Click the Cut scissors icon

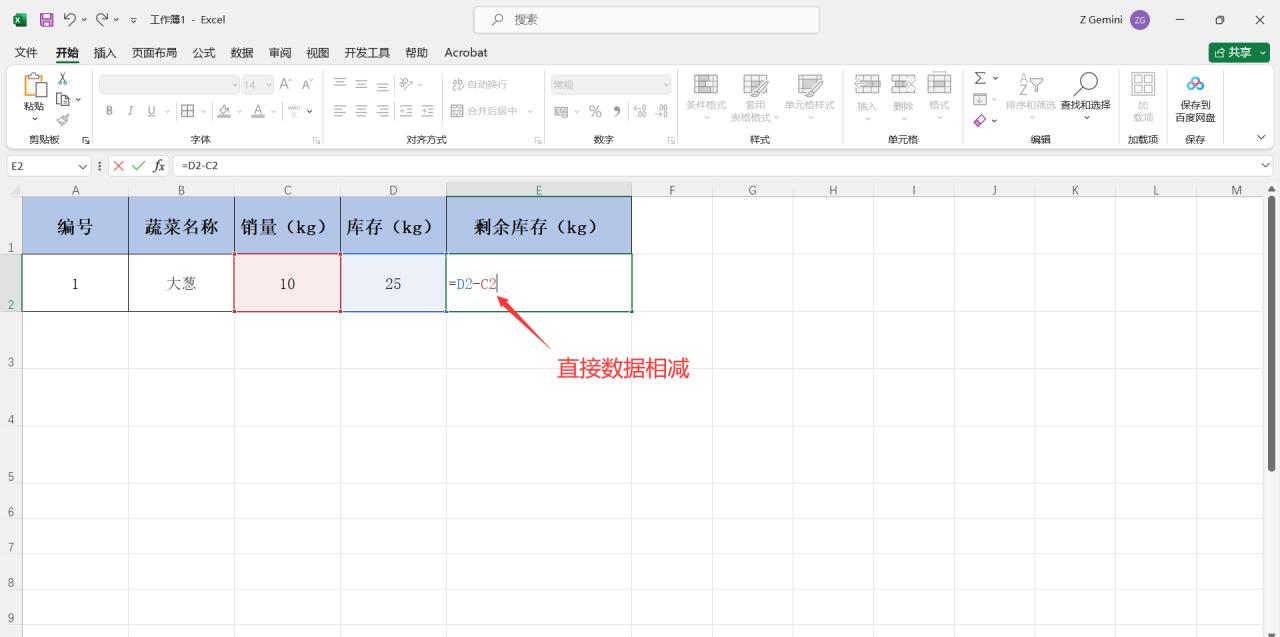(x=63, y=79)
